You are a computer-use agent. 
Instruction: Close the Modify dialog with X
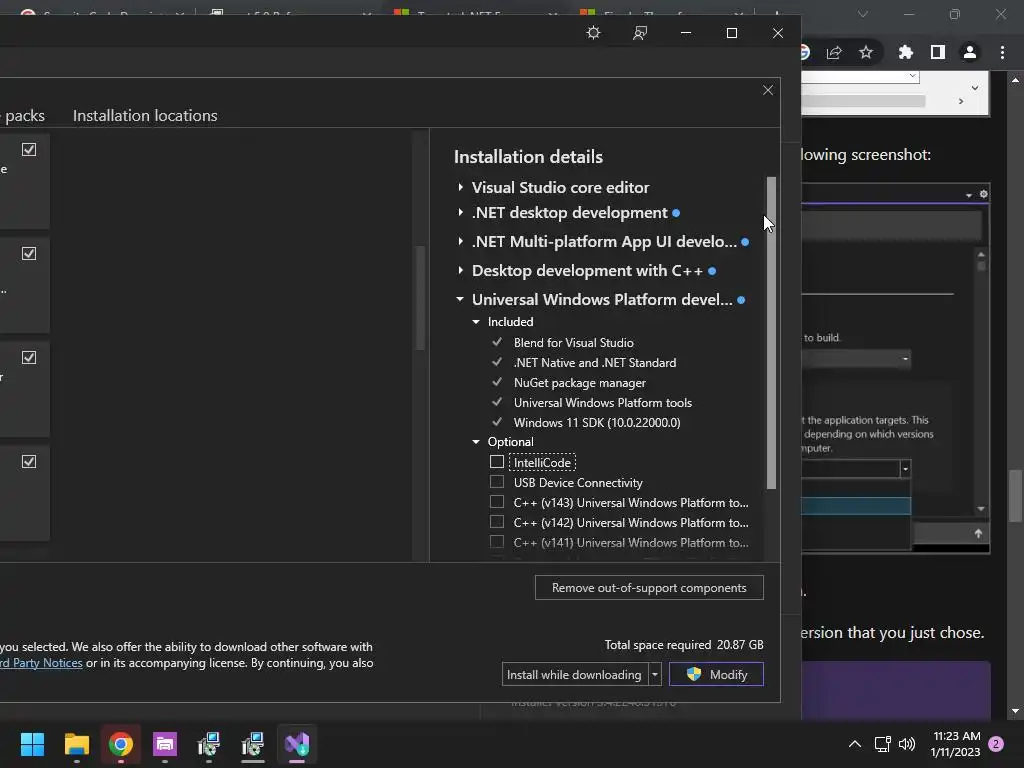point(768,90)
